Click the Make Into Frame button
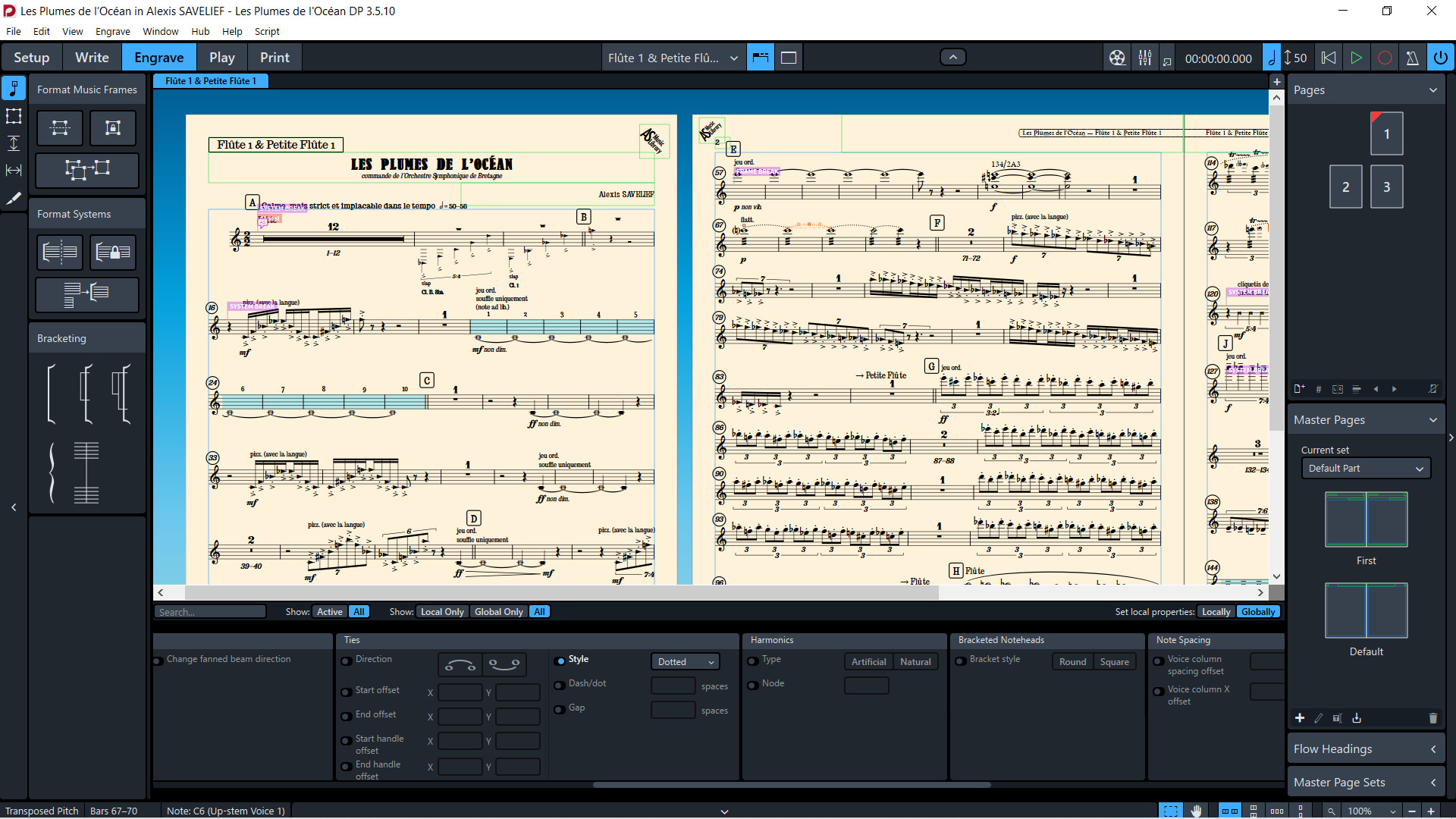 pyautogui.click(x=60, y=128)
